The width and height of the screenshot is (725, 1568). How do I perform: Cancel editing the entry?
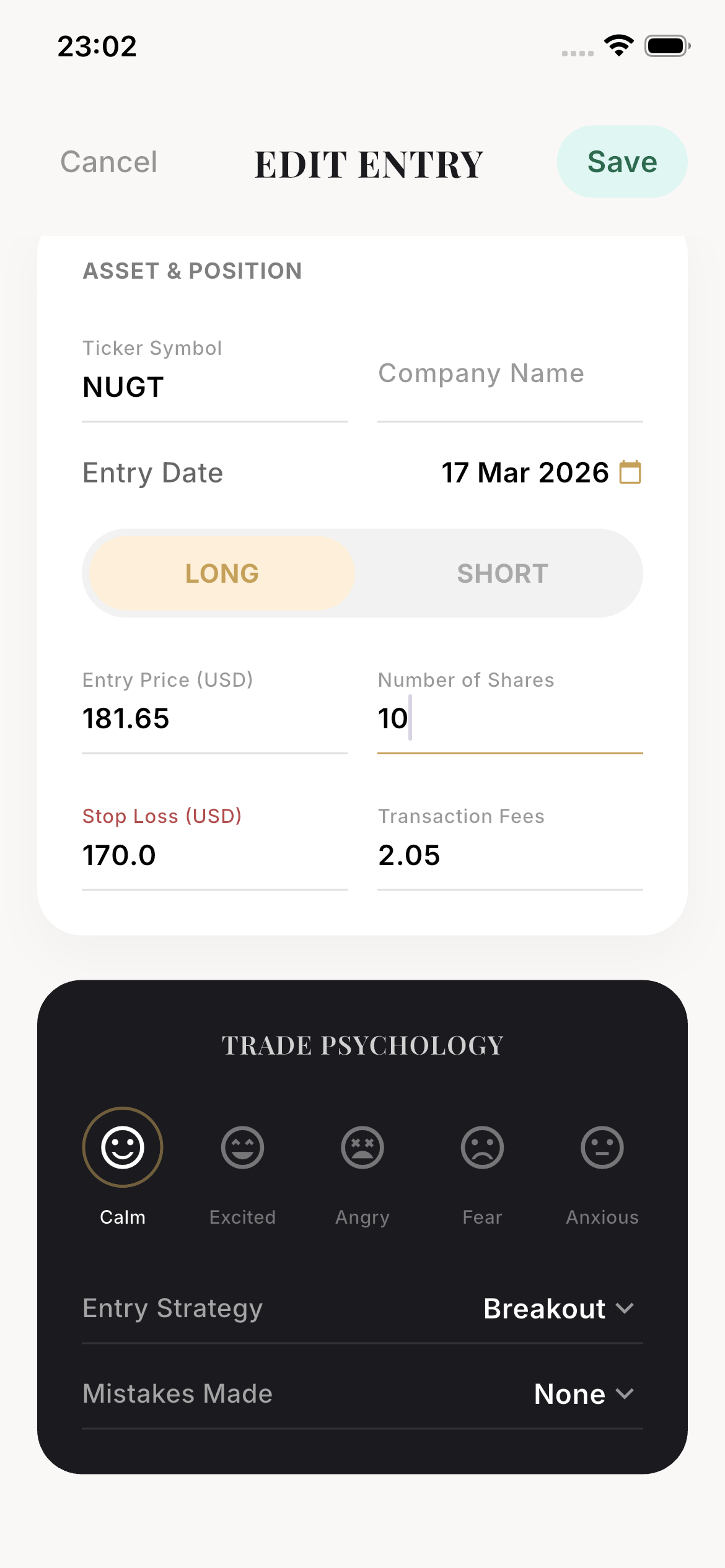109,162
